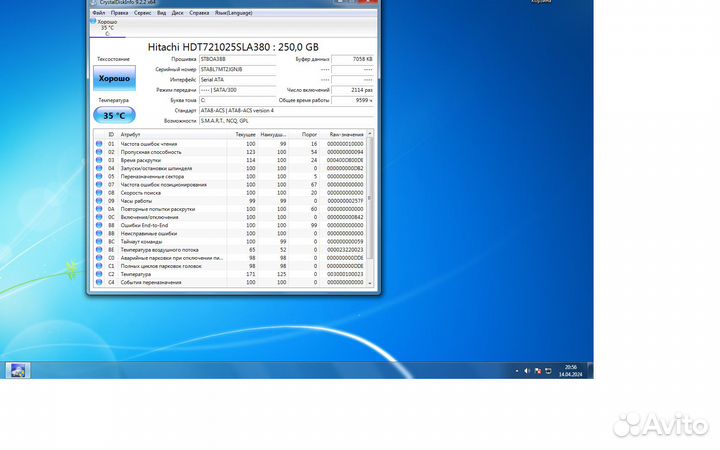Click status icon for Пропускная способность row

point(99,152)
